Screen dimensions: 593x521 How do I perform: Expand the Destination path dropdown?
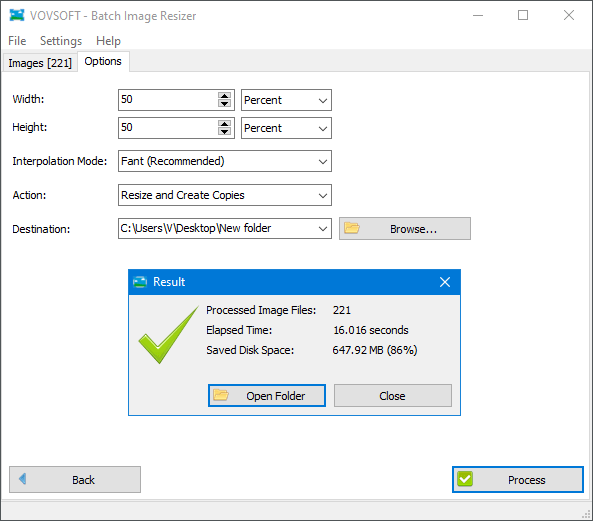coord(323,228)
